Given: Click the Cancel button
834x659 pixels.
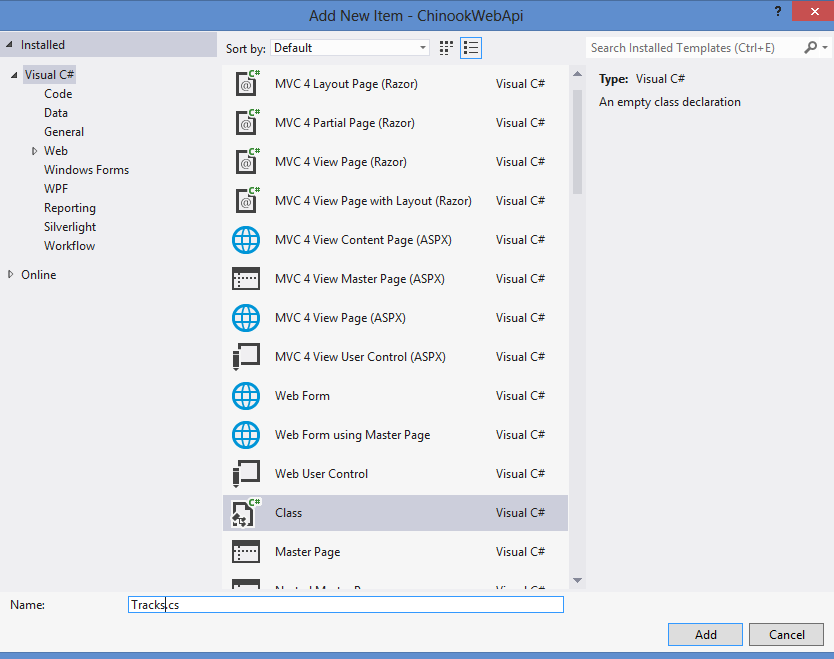Looking at the screenshot, I should [x=787, y=635].
